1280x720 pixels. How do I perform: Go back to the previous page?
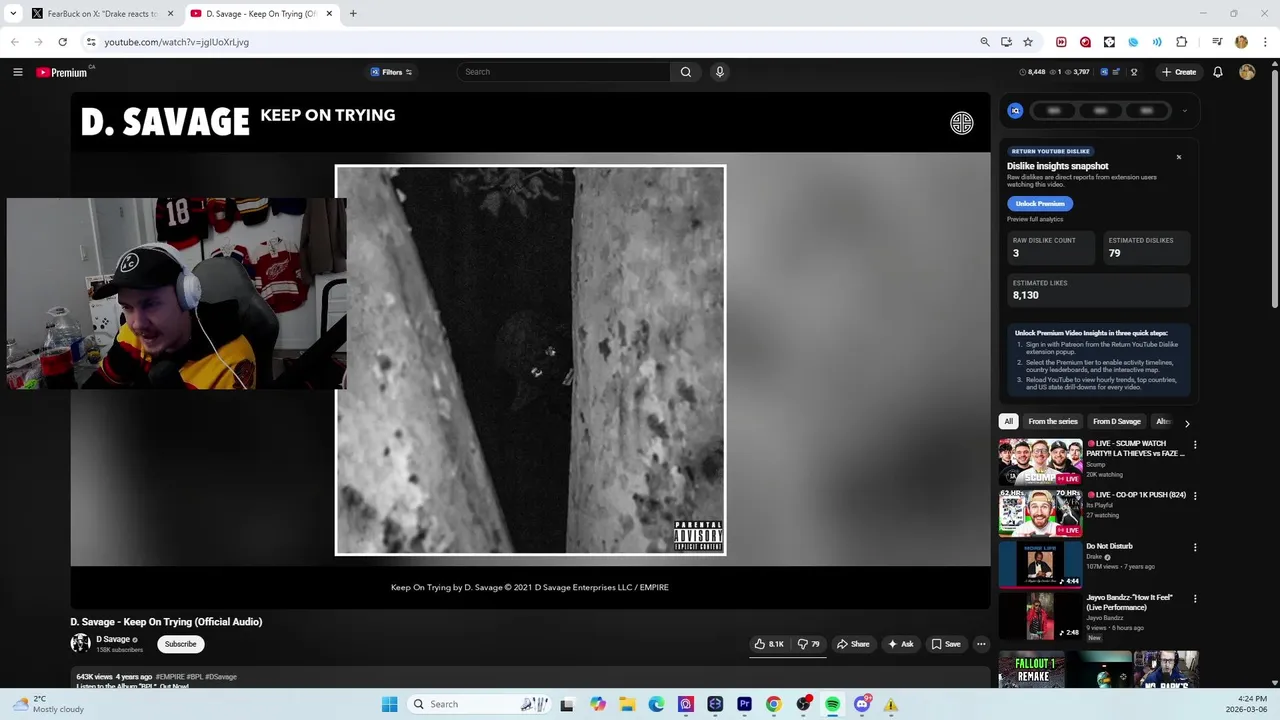coord(15,42)
